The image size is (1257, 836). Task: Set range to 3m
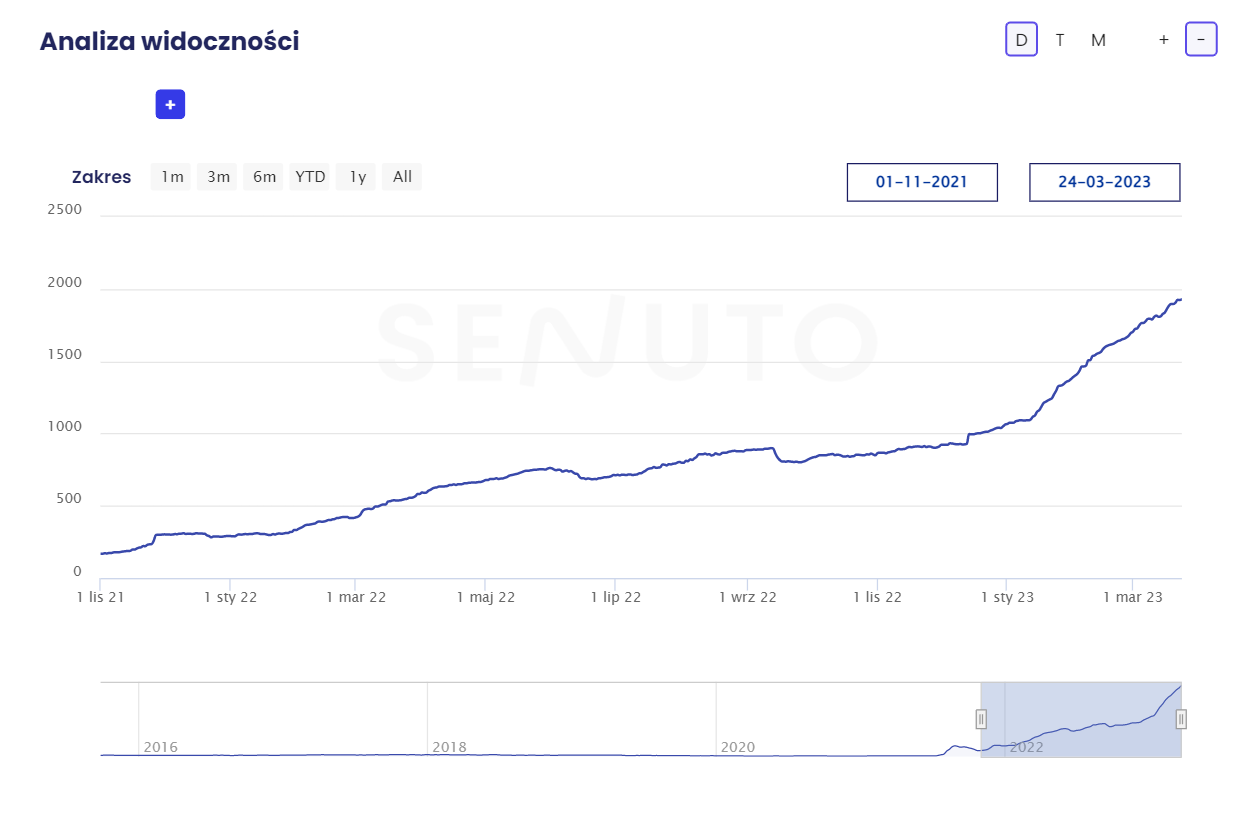[x=218, y=177]
